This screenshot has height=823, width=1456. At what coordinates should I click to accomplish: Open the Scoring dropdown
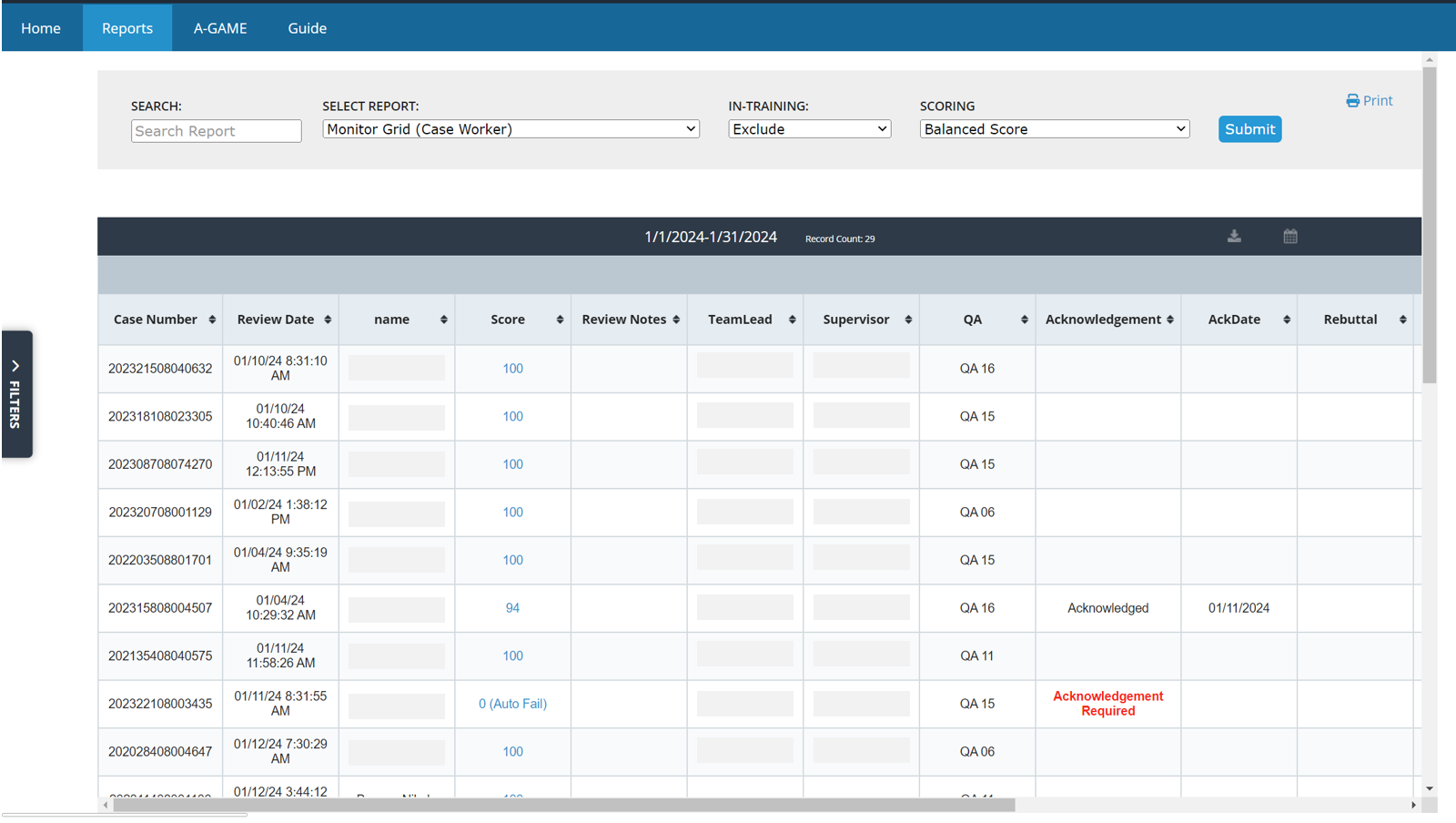pos(1054,129)
